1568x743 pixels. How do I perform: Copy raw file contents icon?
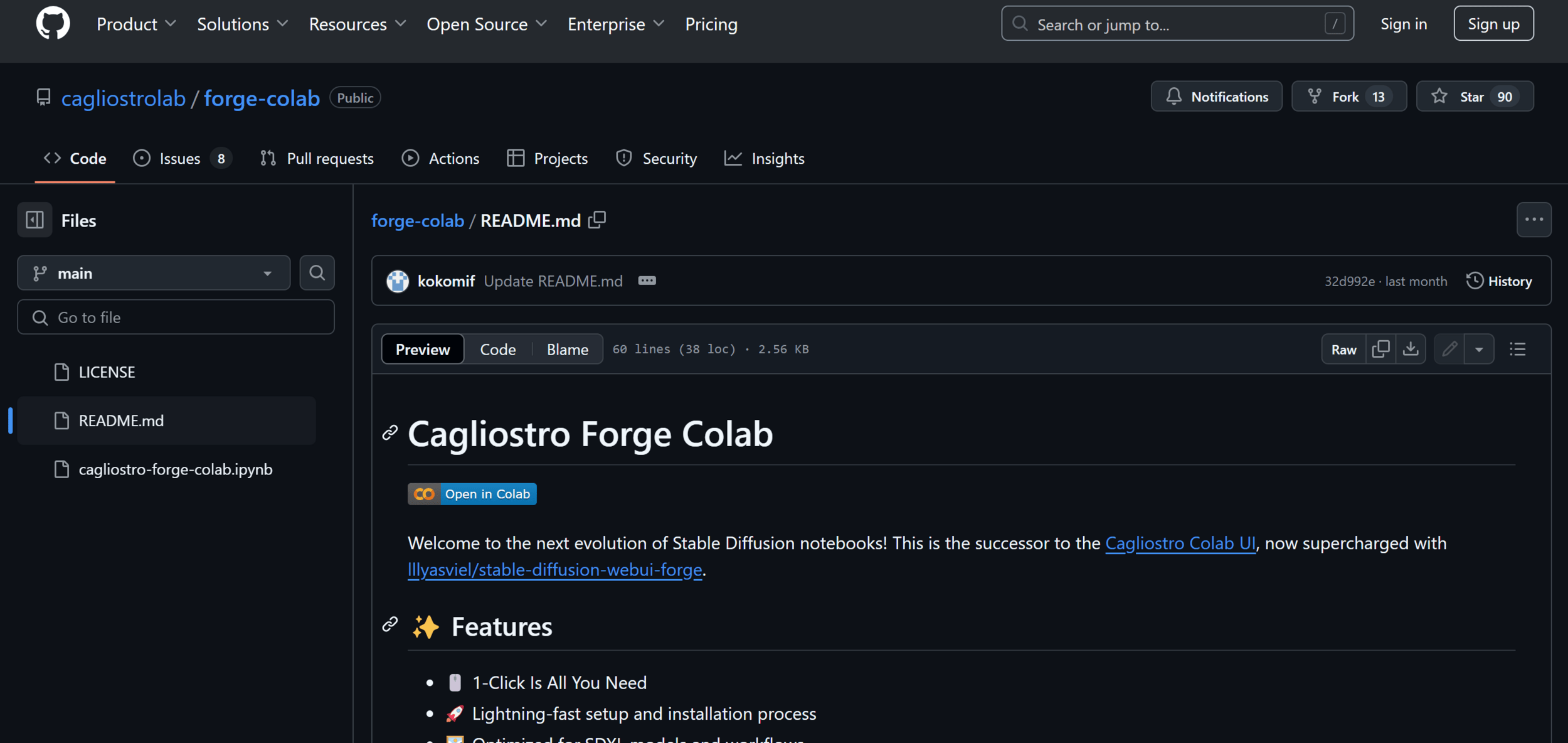(x=1380, y=349)
